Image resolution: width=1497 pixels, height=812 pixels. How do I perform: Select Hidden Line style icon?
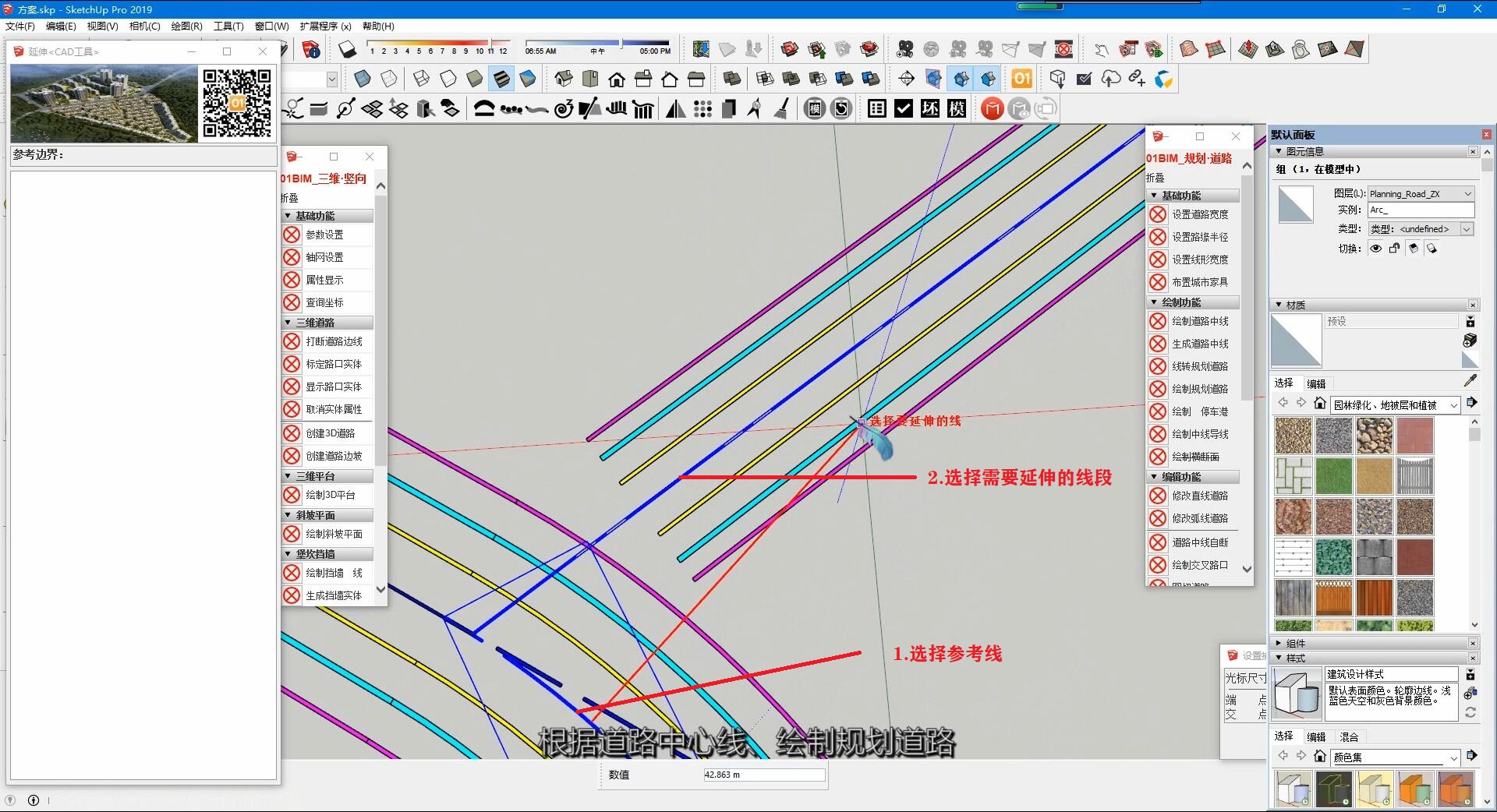(448, 79)
